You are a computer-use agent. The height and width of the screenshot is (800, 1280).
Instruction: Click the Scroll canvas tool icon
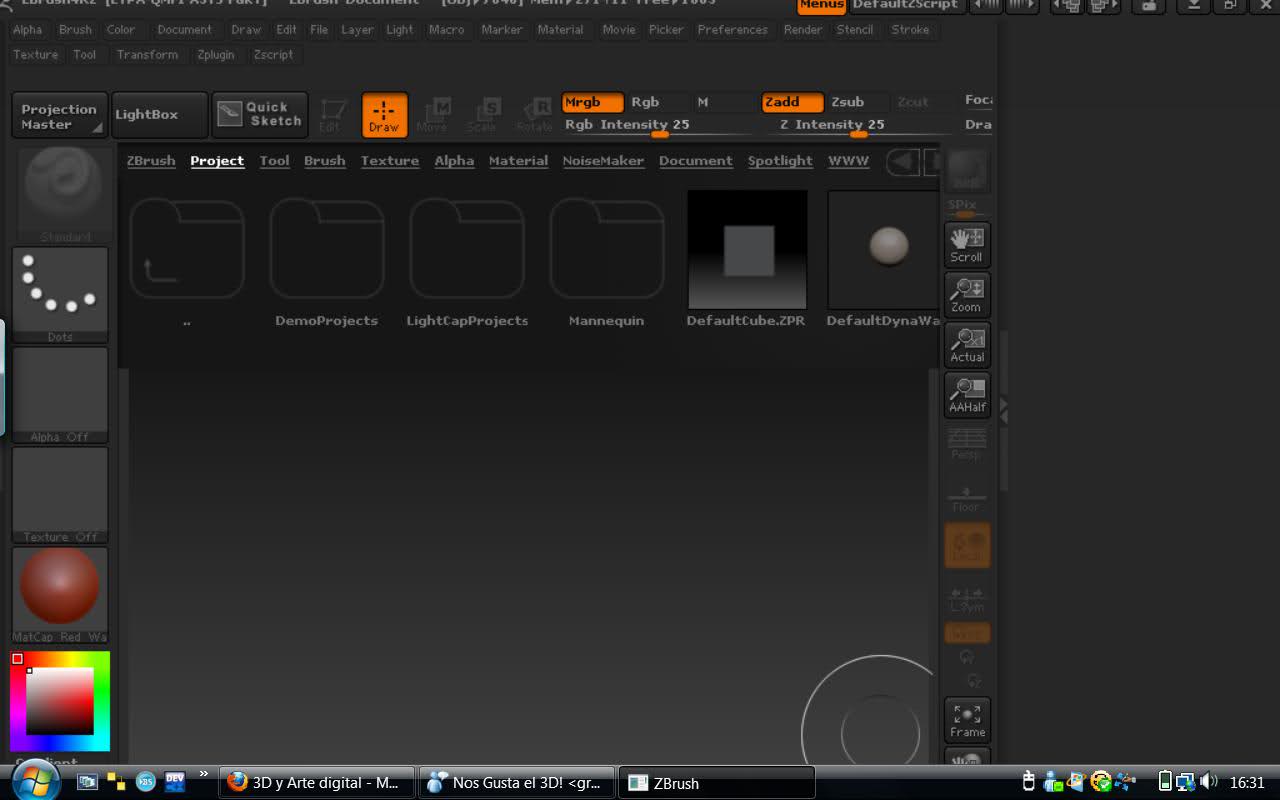[x=967, y=245]
